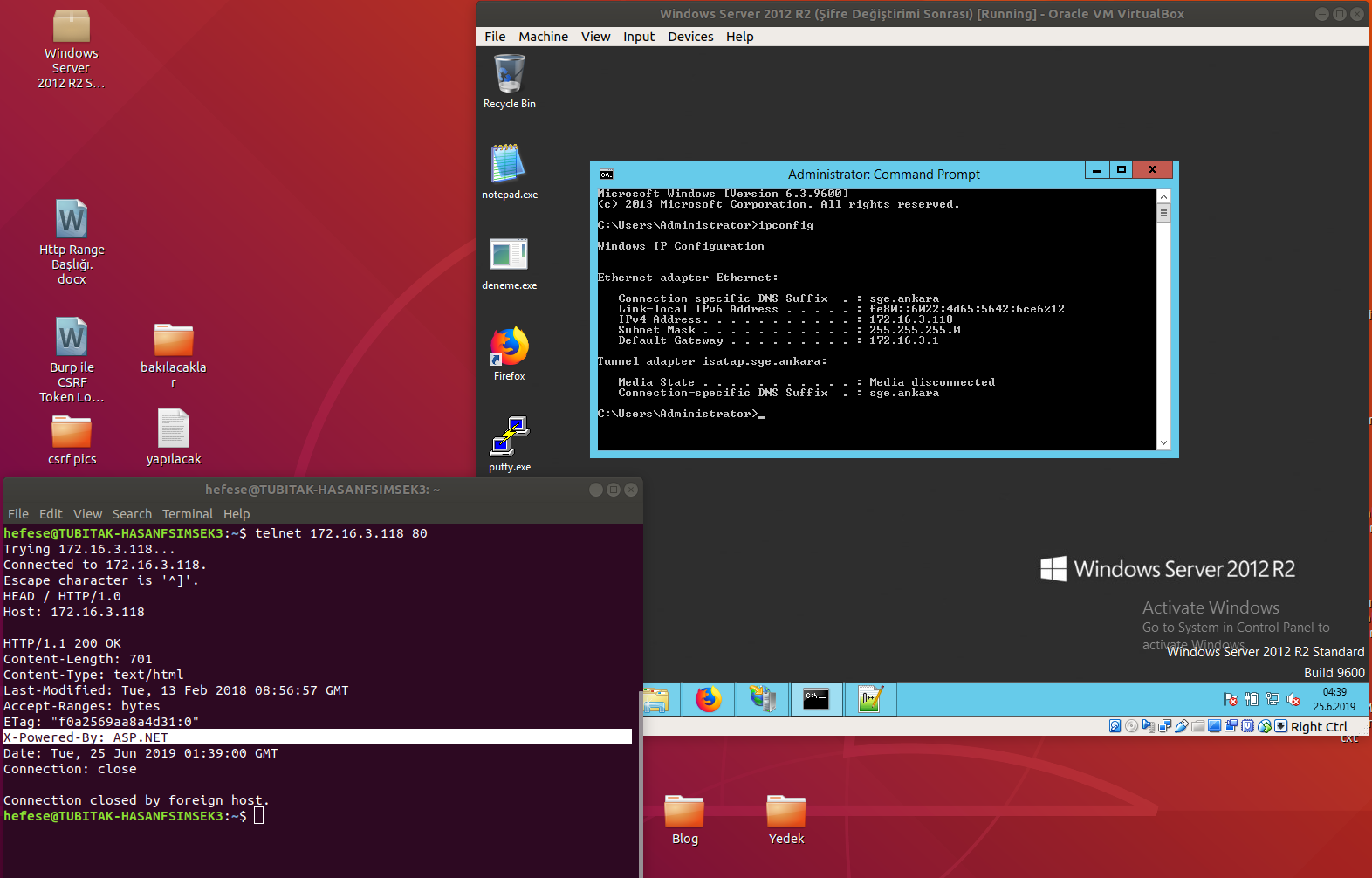This screenshot has width=1372, height=878.
Task: Click the VirtualBox video recording indicator
Action: click(x=1231, y=726)
